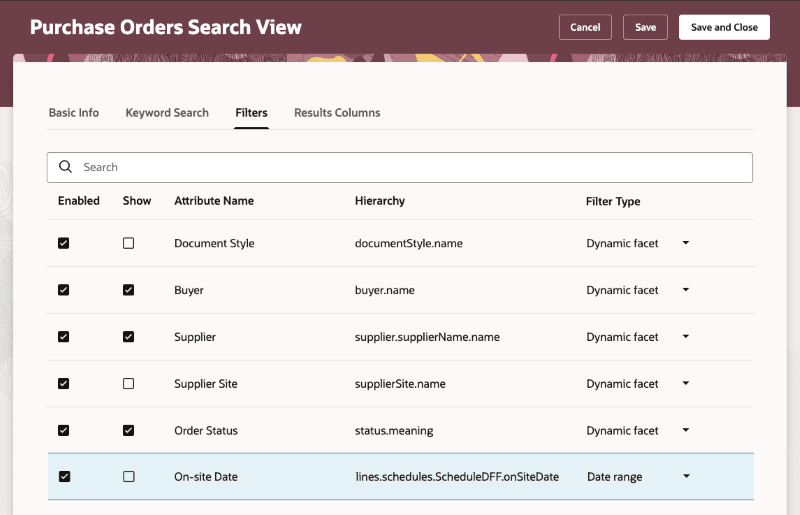Select the Filters tab
800x515 pixels.
click(x=252, y=113)
